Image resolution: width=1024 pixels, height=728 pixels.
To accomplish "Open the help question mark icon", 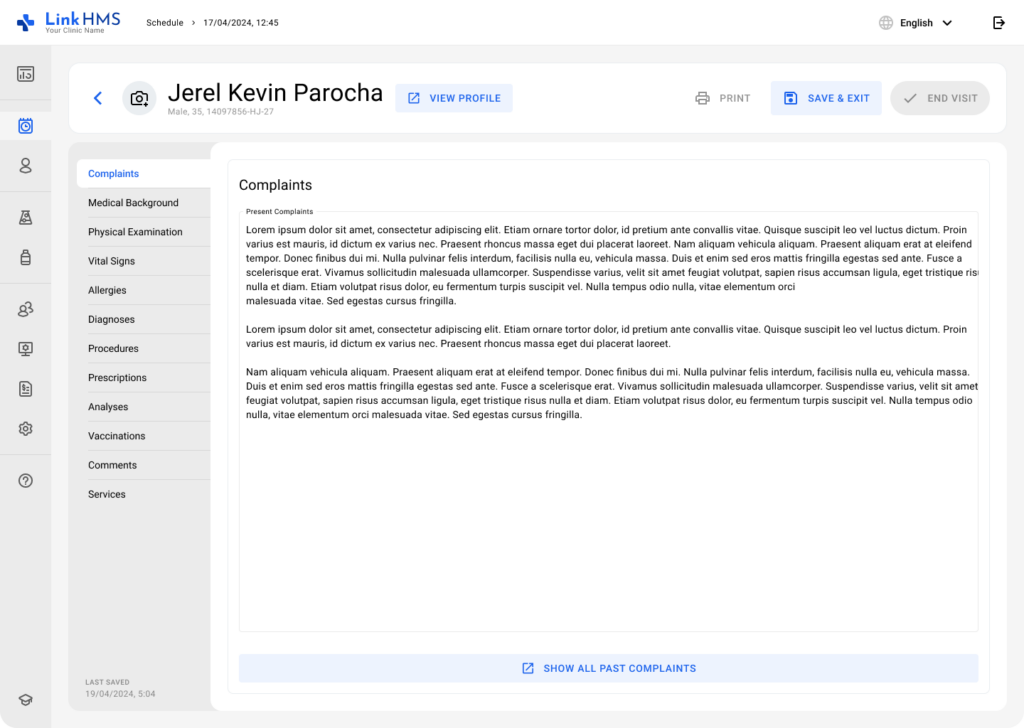I will pos(25,481).
